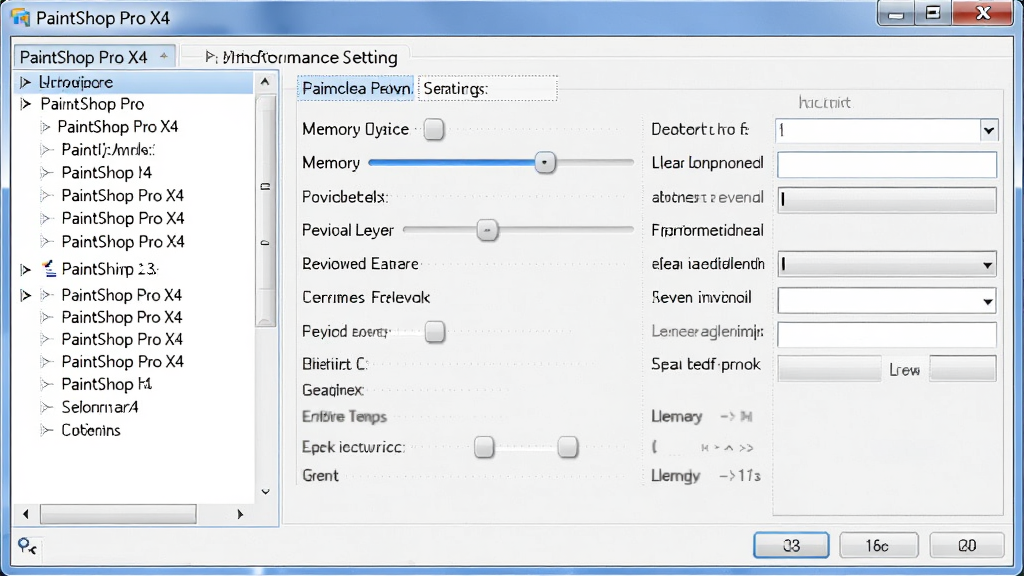Open the efeaı iaedidlendh dropdown
This screenshot has width=1024, height=576.
tap(987, 265)
